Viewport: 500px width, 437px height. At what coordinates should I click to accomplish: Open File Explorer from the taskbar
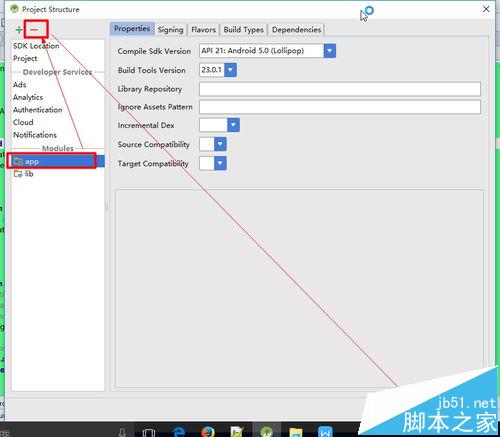click(x=295, y=432)
